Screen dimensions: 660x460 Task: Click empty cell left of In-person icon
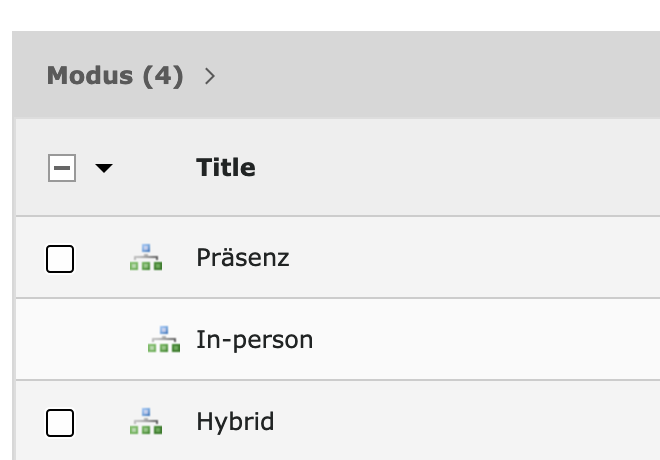pyautogui.click(x=80, y=339)
